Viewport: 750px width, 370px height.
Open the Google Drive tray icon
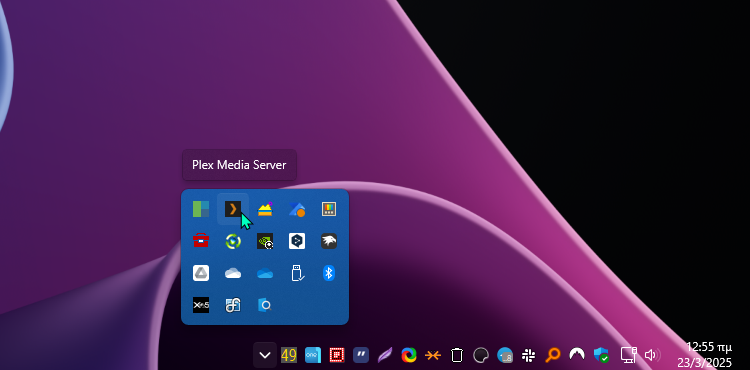201,273
